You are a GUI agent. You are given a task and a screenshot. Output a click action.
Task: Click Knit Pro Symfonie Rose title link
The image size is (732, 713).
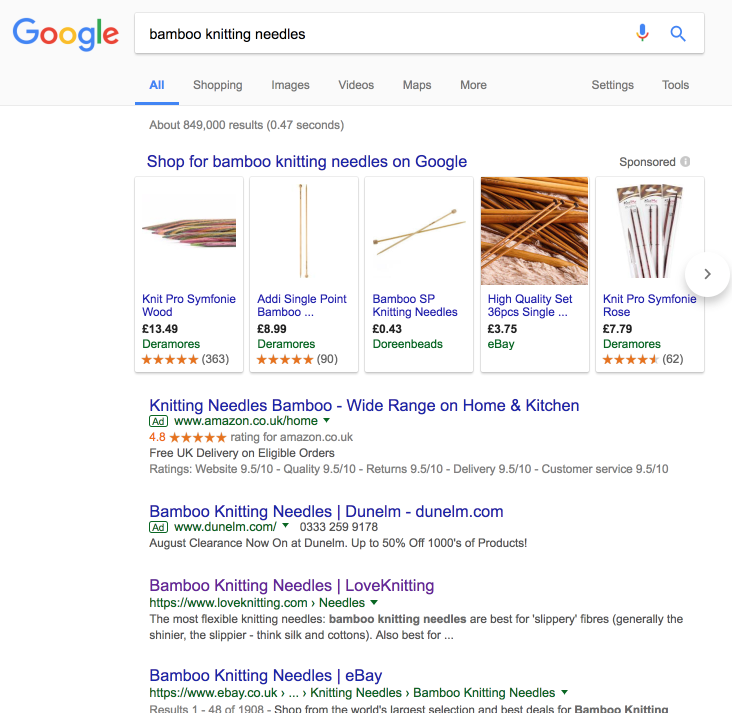649,305
